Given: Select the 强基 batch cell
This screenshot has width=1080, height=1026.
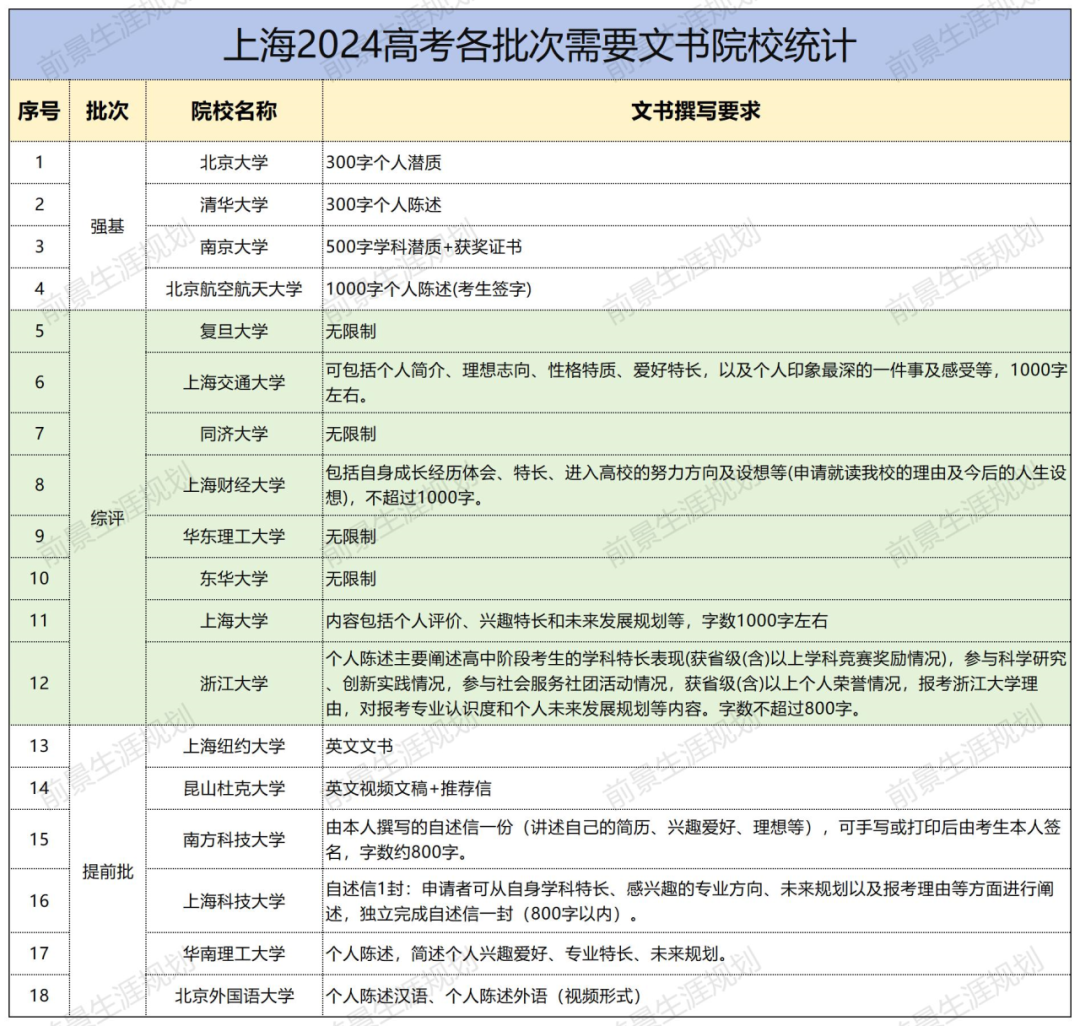Looking at the screenshot, I should (x=107, y=226).
